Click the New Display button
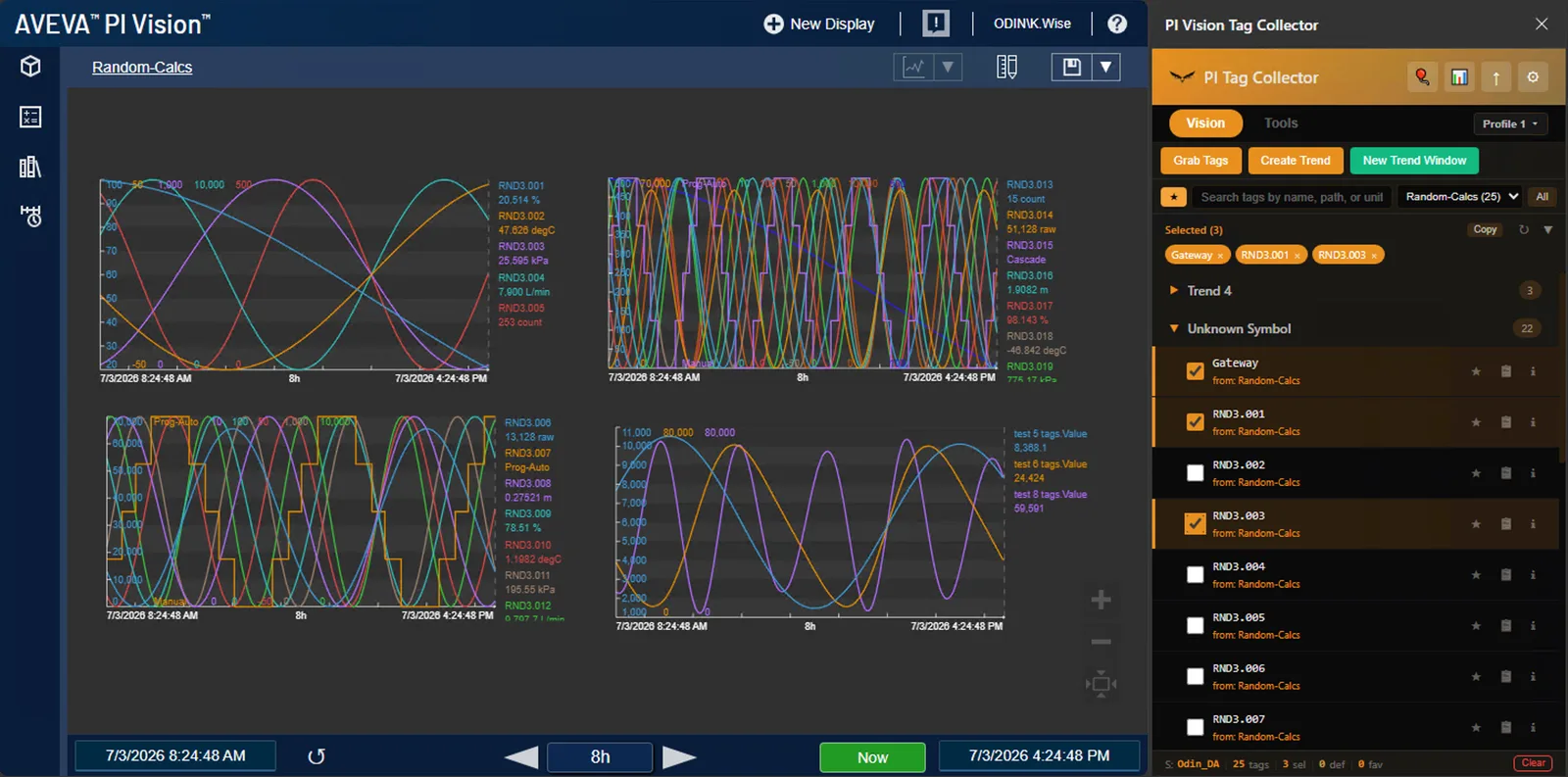Screen dimensions: 1568x777 coord(819,24)
